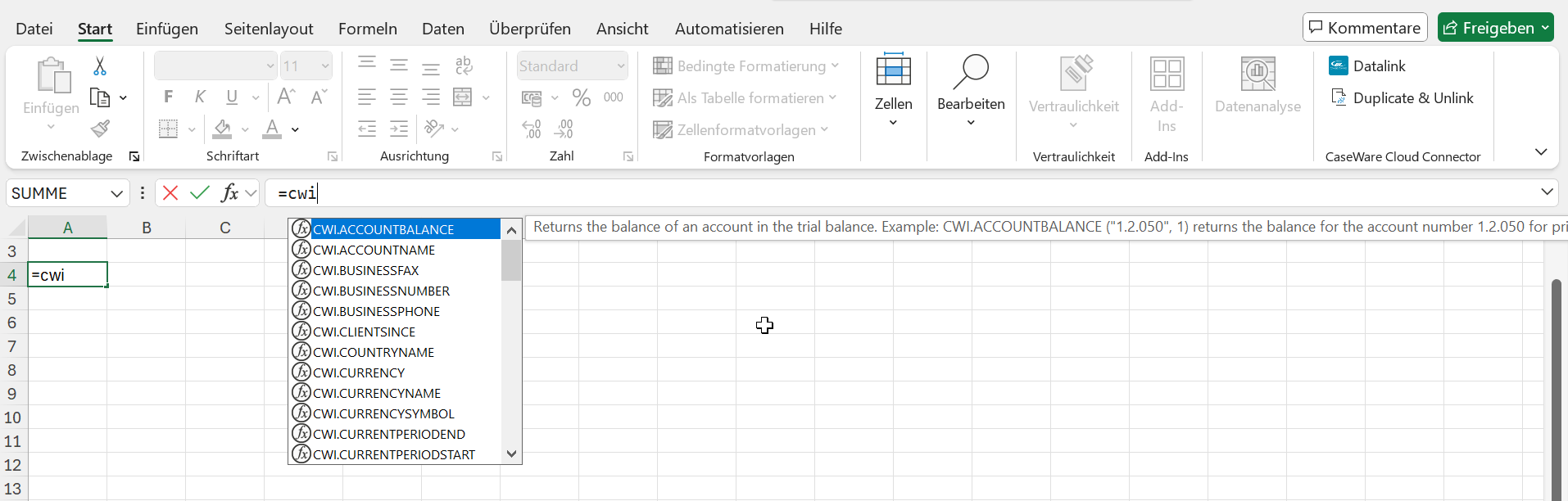Open the font name combo box
1568x501 pixels.
pyautogui.click(x=216, y=65)
